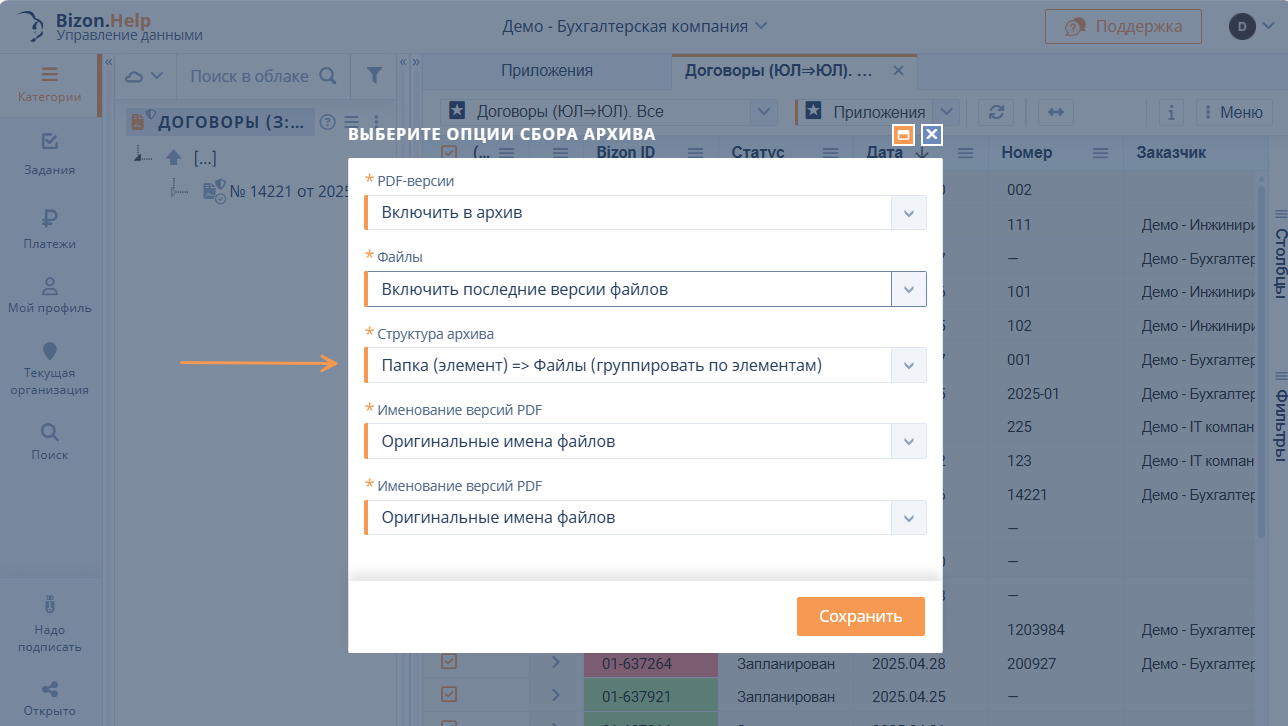
Task: Click the info icon beside Меню
Action: (1171, 112)
